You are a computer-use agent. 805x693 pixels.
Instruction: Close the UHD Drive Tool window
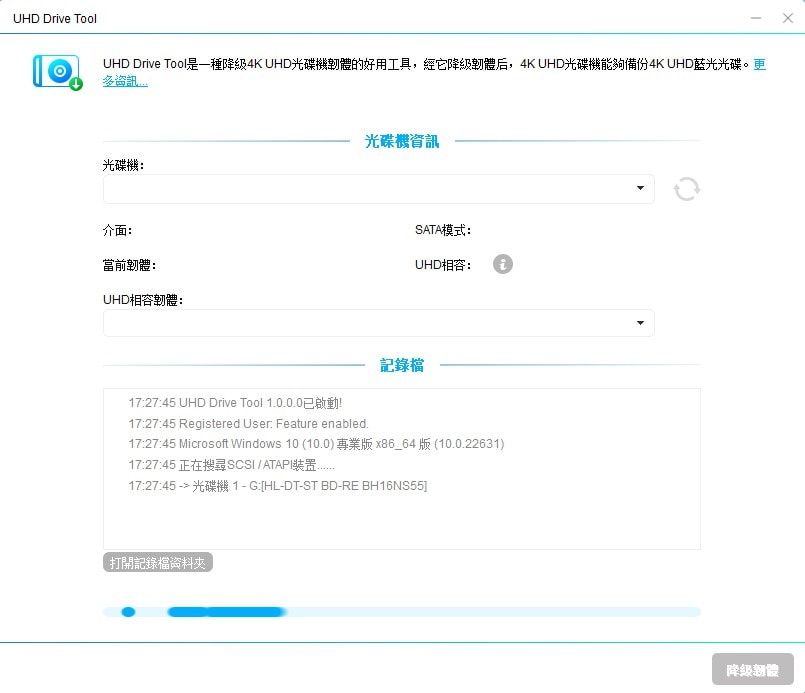click(788, 18)
